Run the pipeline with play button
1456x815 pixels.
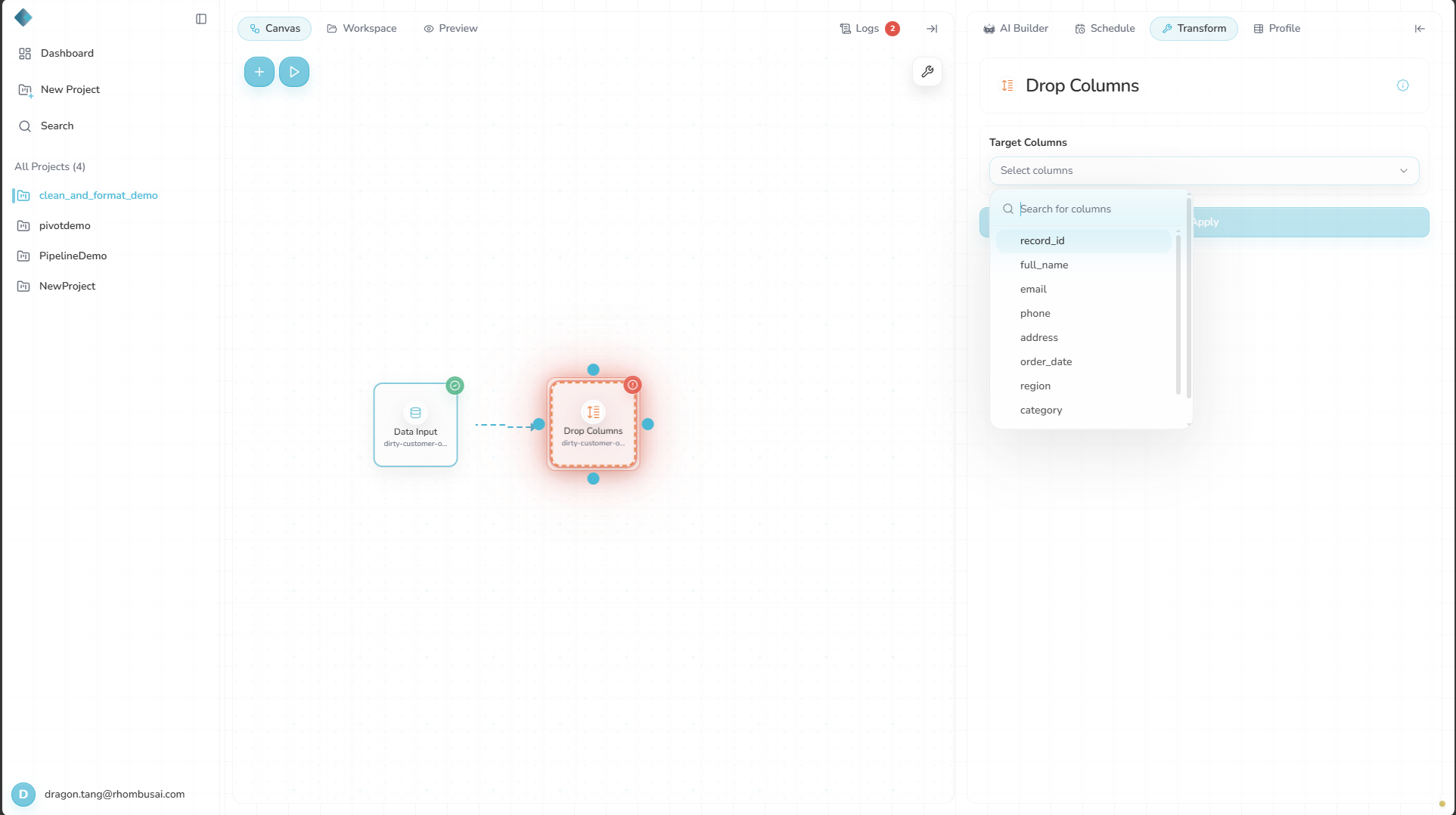click(x=294, y=72)
